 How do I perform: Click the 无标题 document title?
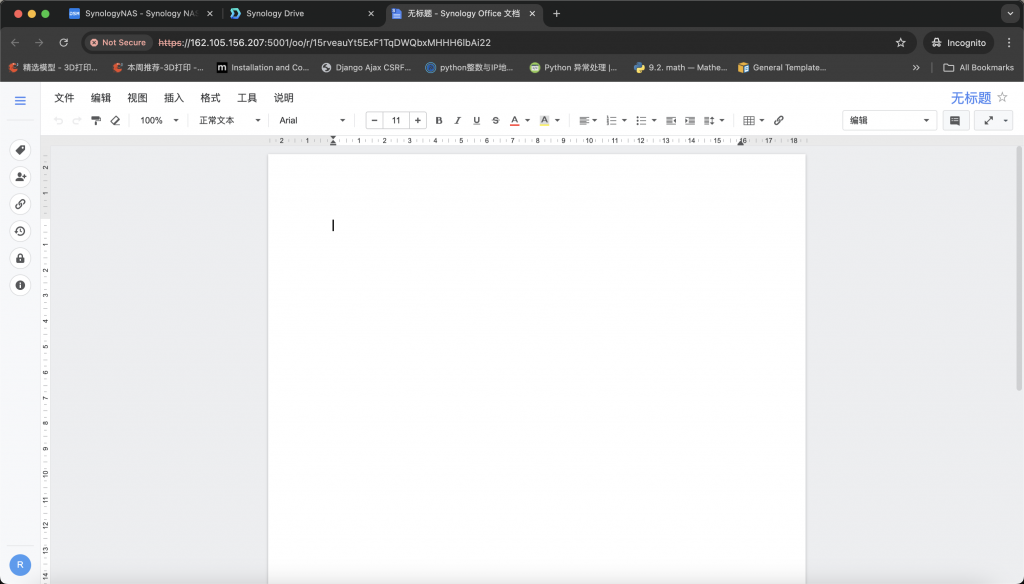click(x=970, y=98)
